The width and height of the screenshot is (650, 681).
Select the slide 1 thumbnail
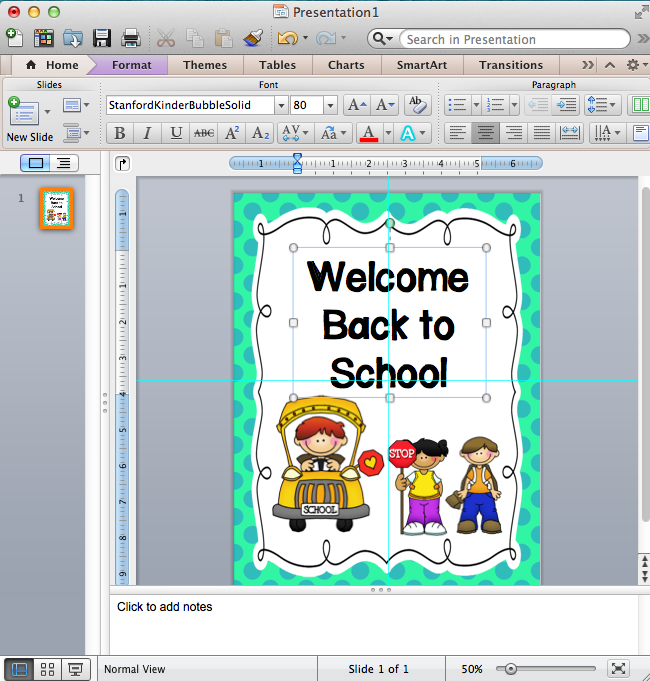(x=56, y=208)
